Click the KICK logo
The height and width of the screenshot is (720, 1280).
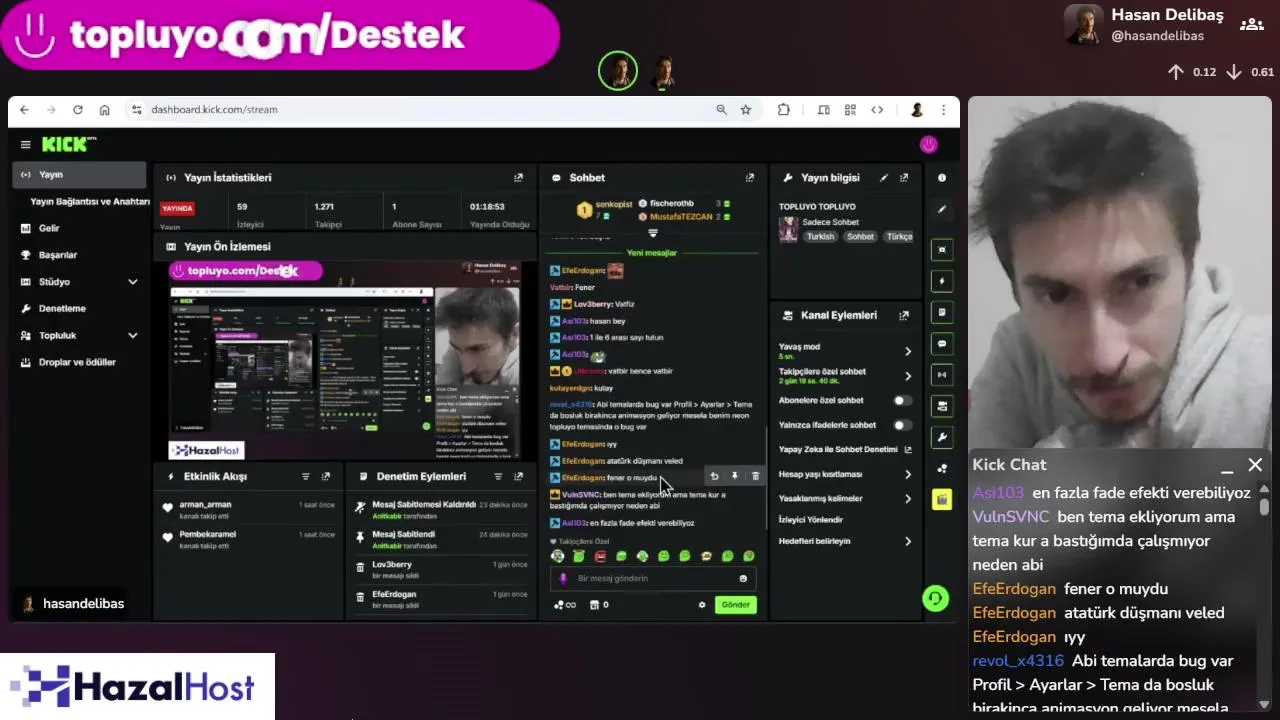[x=68, y=145]
